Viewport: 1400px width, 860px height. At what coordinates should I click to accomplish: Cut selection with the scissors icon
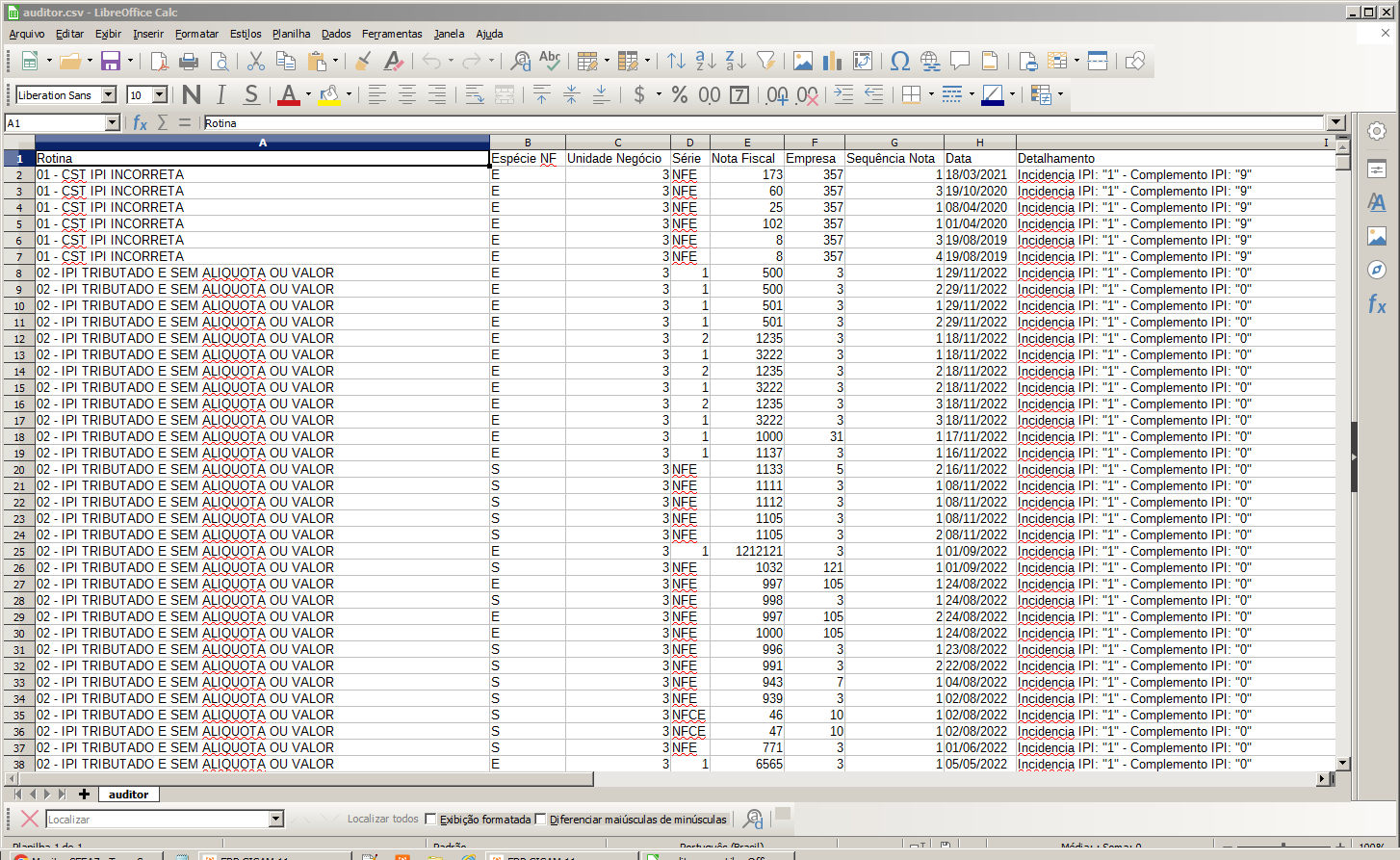click(x=256, y=61)
